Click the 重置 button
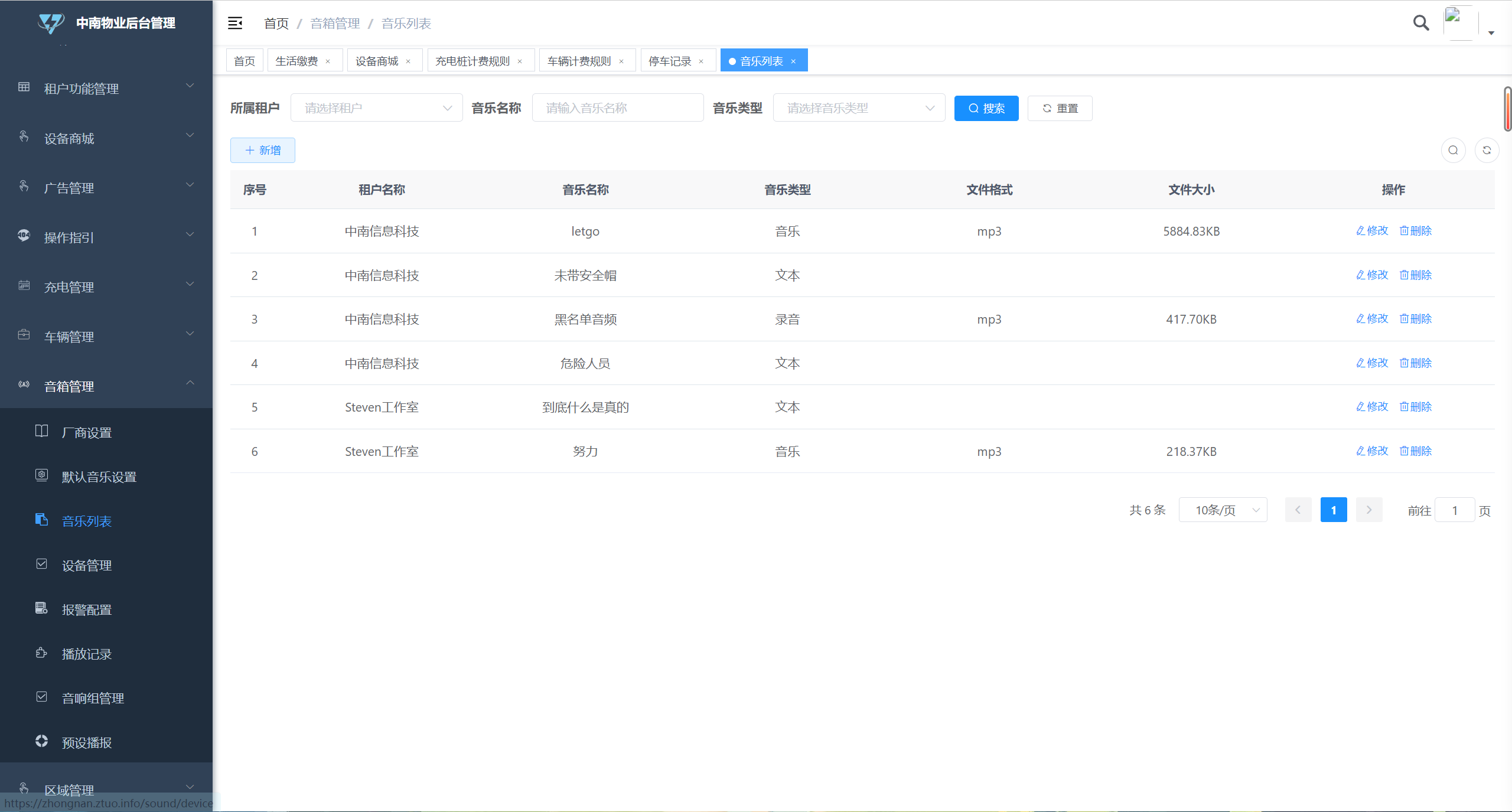This screenshot has height=812, width=1512. (x=1060, y=108)
